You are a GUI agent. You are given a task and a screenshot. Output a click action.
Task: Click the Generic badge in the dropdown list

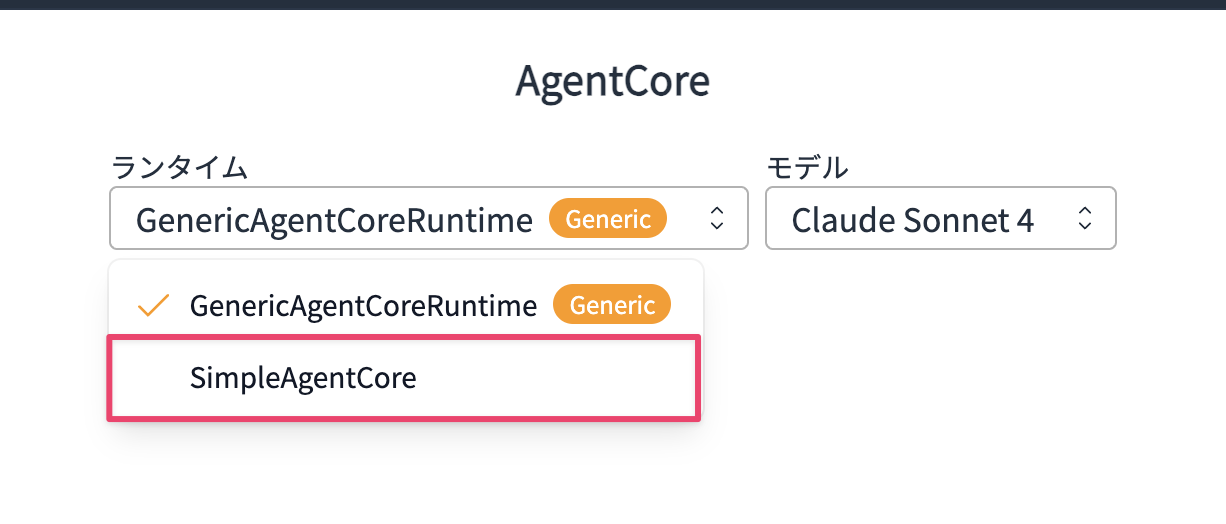612,305
